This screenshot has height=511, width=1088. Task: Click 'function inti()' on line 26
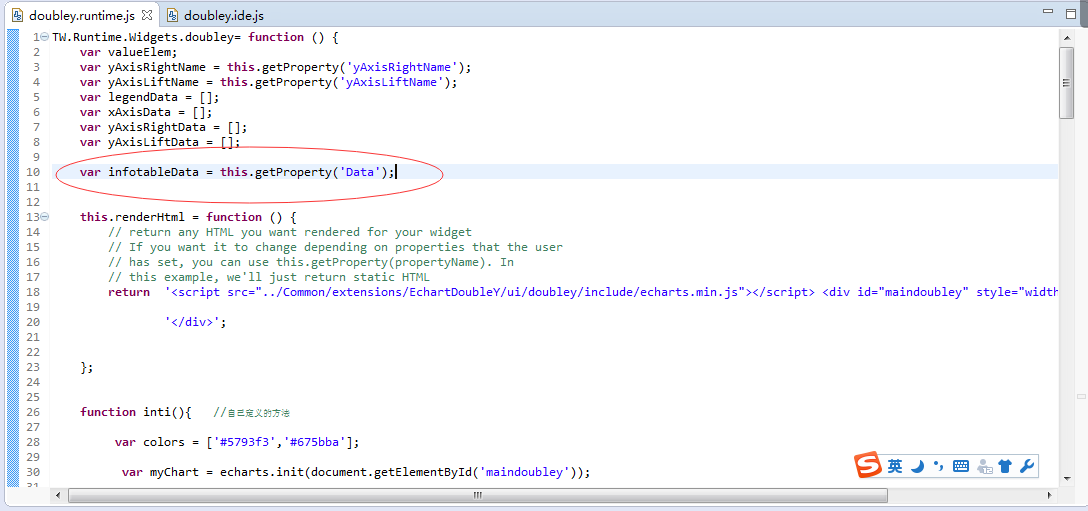pos(136,412)
